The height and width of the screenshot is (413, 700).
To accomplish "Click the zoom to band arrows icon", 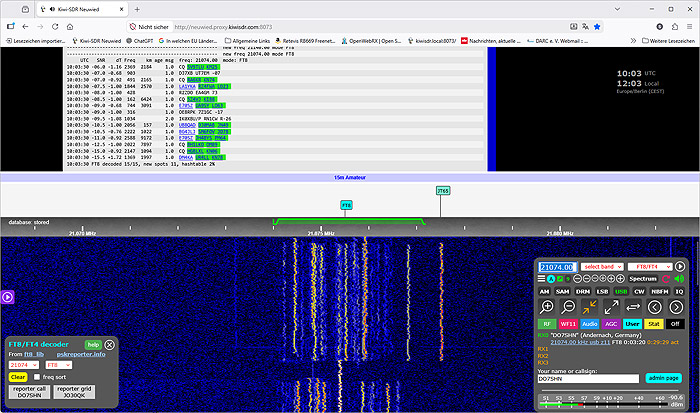I will pos(589,307).
